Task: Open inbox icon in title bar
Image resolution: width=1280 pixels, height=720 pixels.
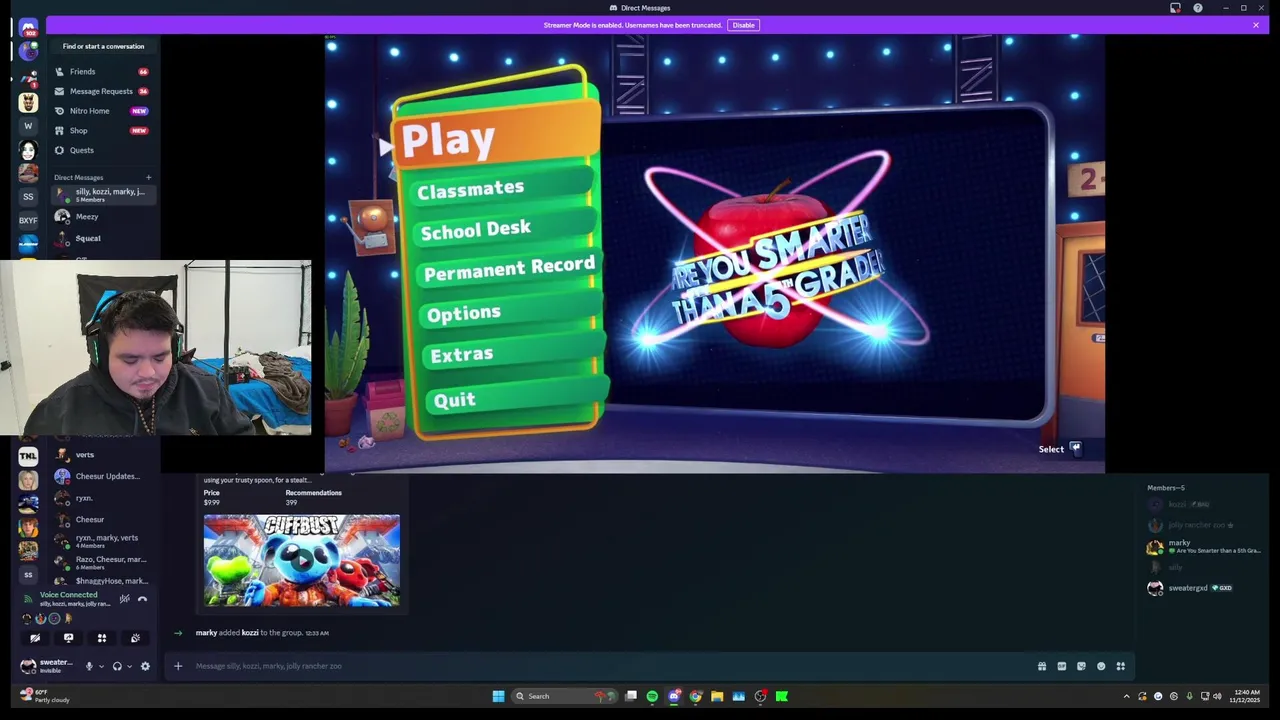Action: [1176, 8]
